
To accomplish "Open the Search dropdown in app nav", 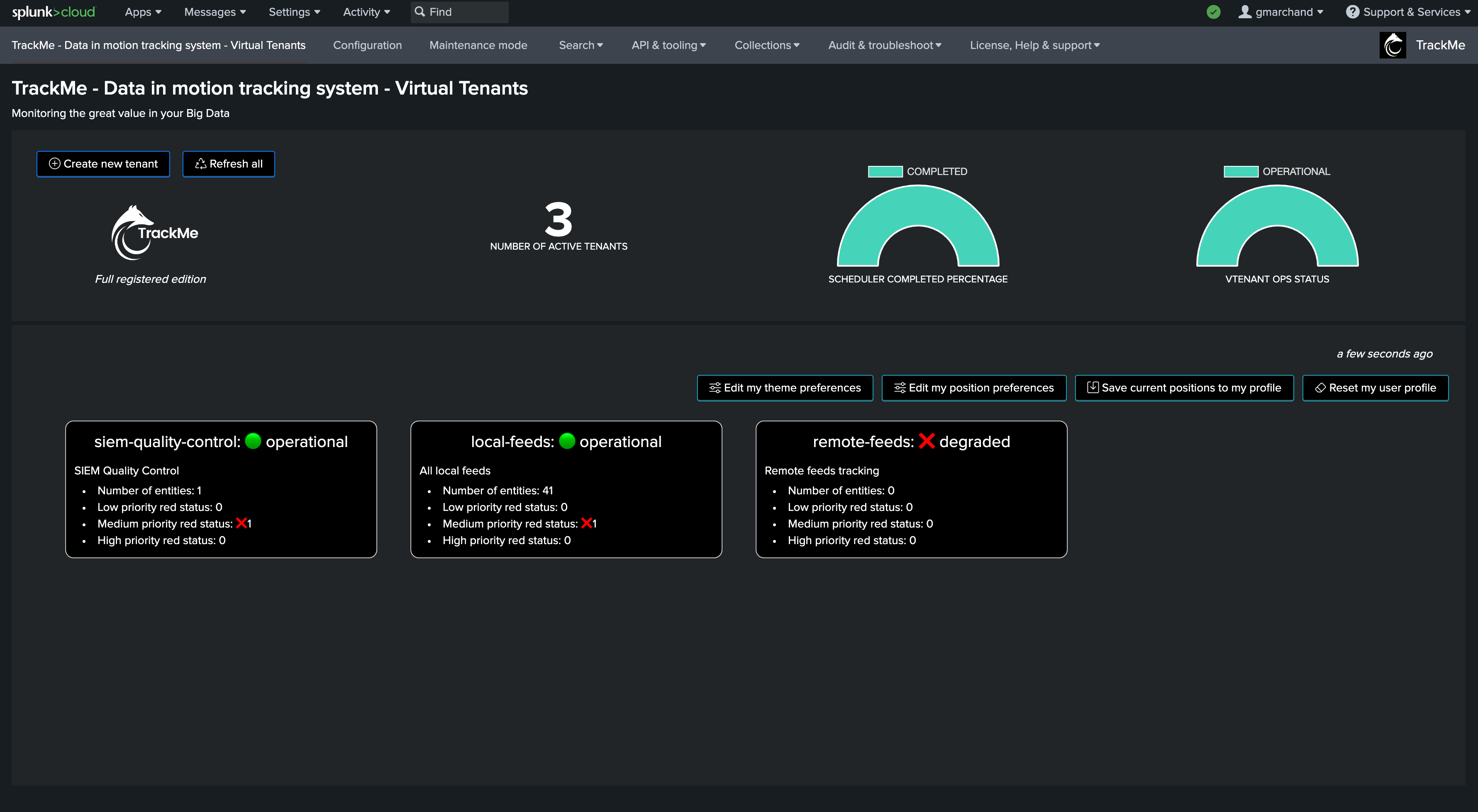I will coord(580,45).
